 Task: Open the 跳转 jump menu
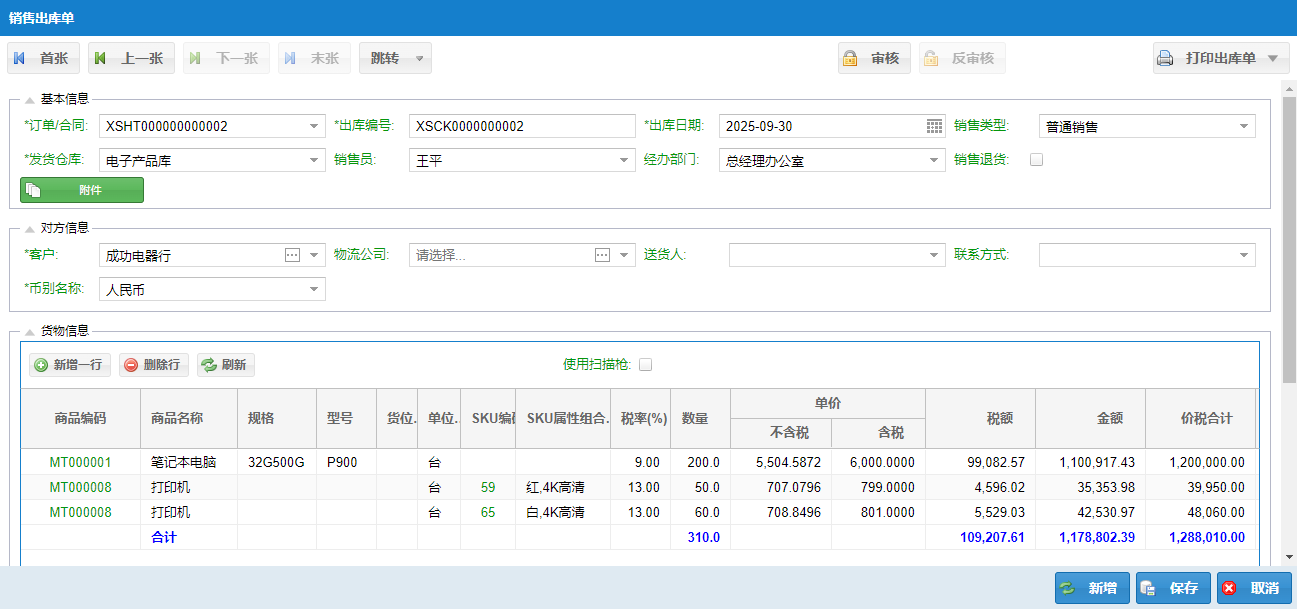click(x=395, y=59)
